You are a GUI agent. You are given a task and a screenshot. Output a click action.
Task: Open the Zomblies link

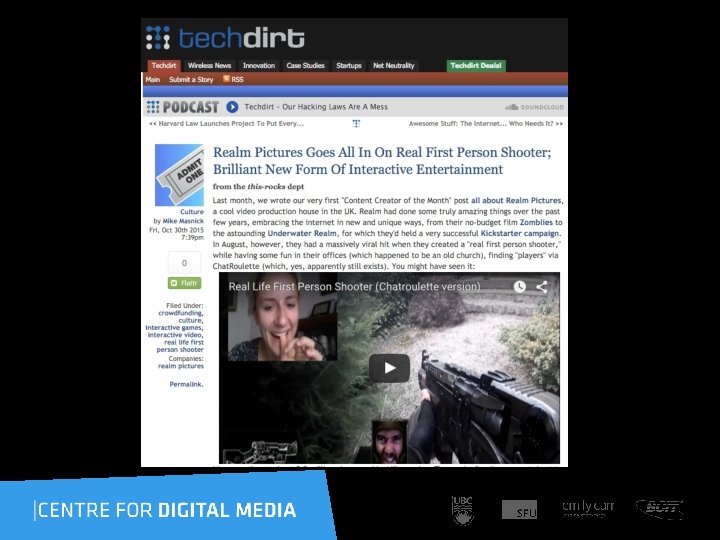pyautogui.click(x=536, y=222)
